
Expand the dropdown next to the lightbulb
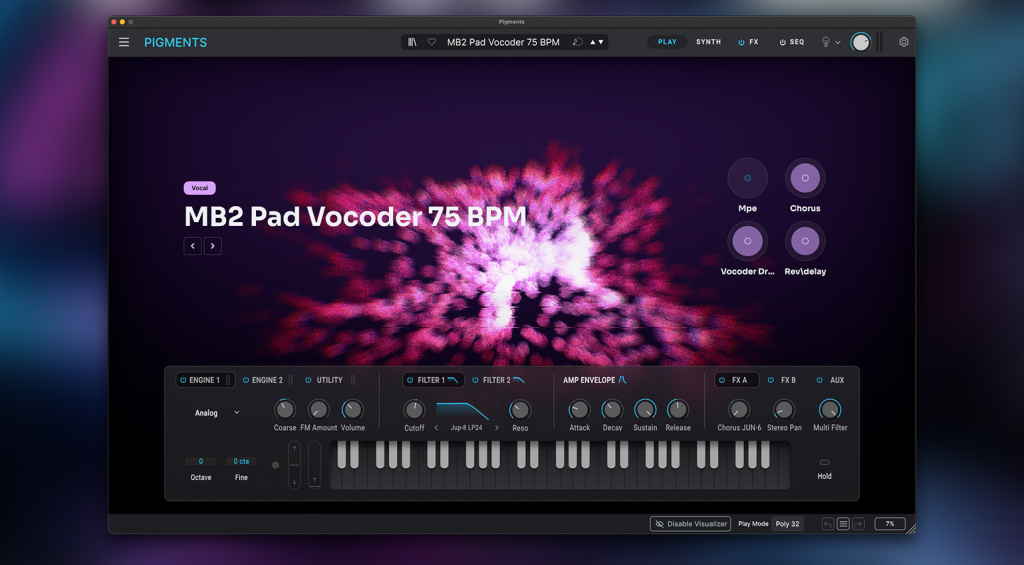click(x=838, y=42)
